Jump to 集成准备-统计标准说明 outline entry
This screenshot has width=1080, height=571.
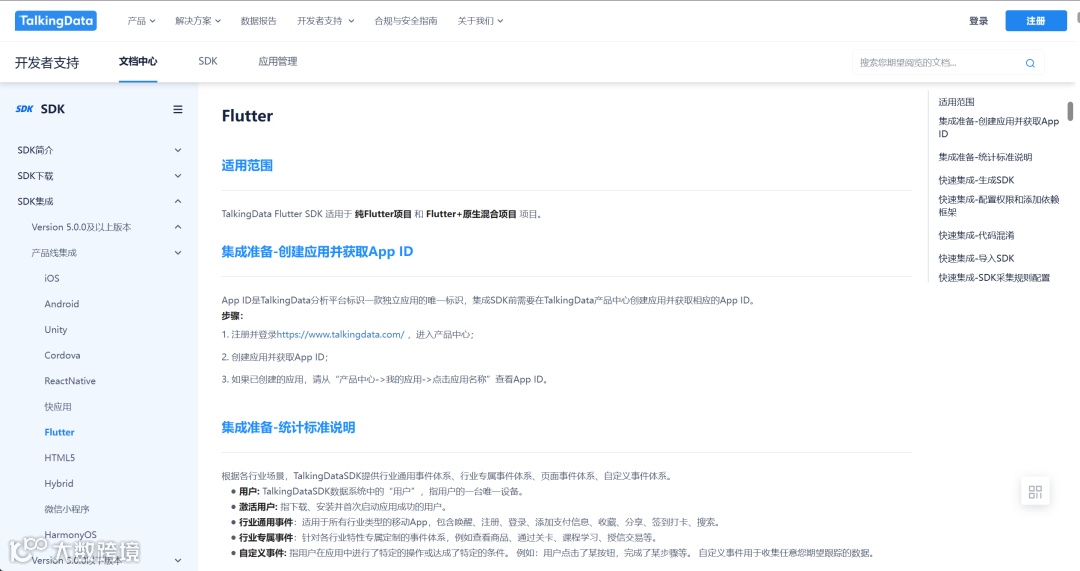pos(985,157)
